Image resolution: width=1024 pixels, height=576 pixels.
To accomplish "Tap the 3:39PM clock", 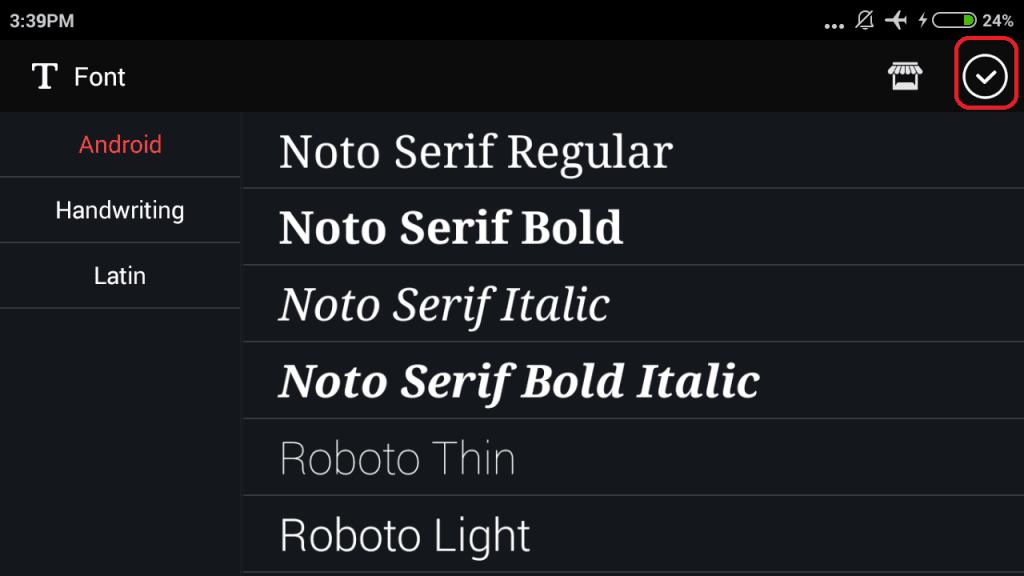I will 41,20.
